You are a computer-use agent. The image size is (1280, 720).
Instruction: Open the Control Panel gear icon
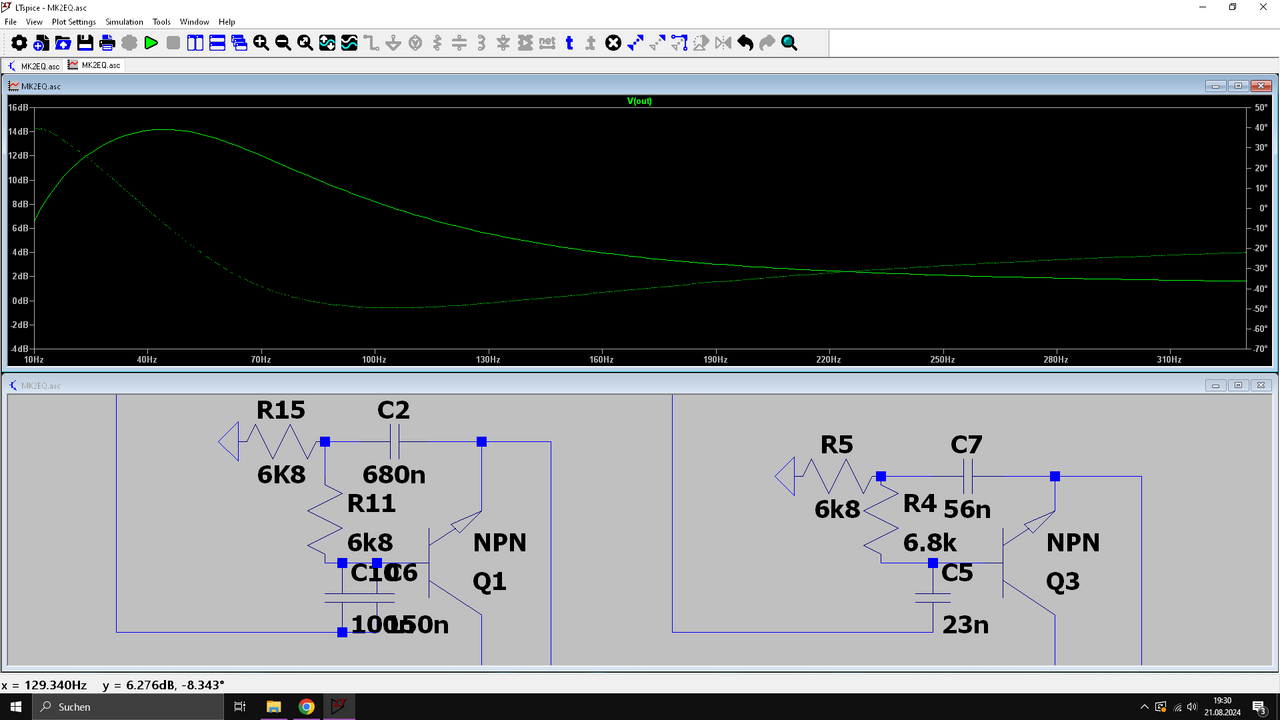pos(19,43)
